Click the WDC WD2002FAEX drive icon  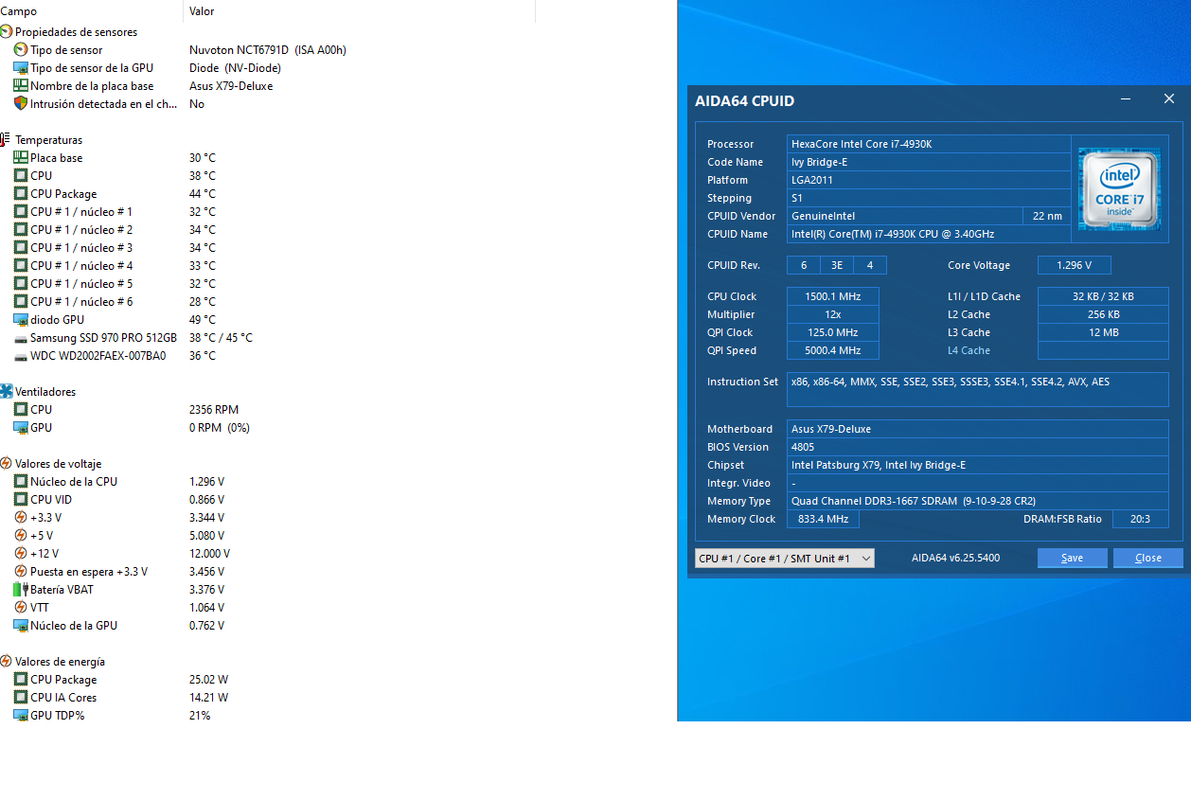click(21, 356)
